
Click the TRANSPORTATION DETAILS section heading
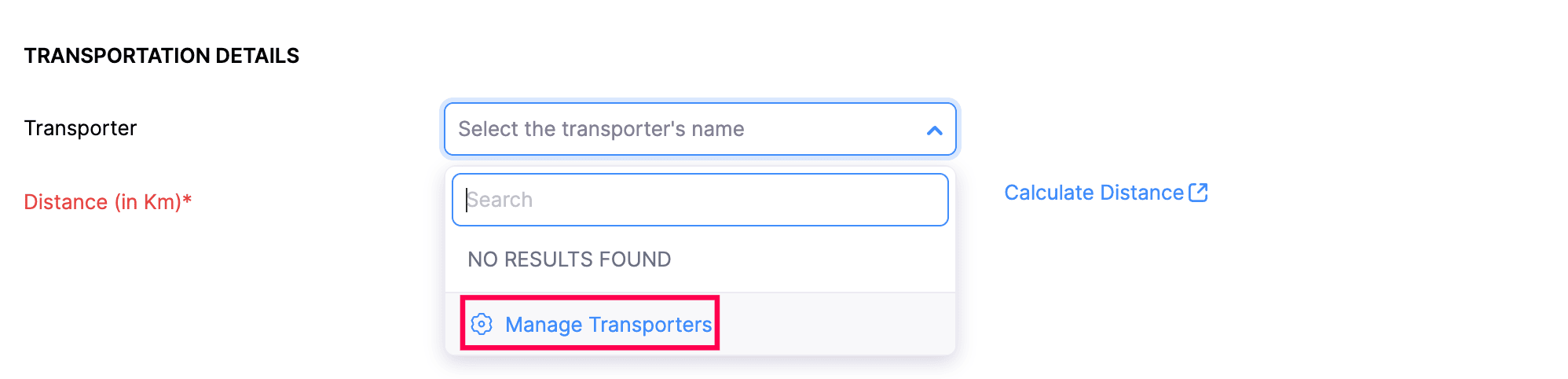pos(161,56)
